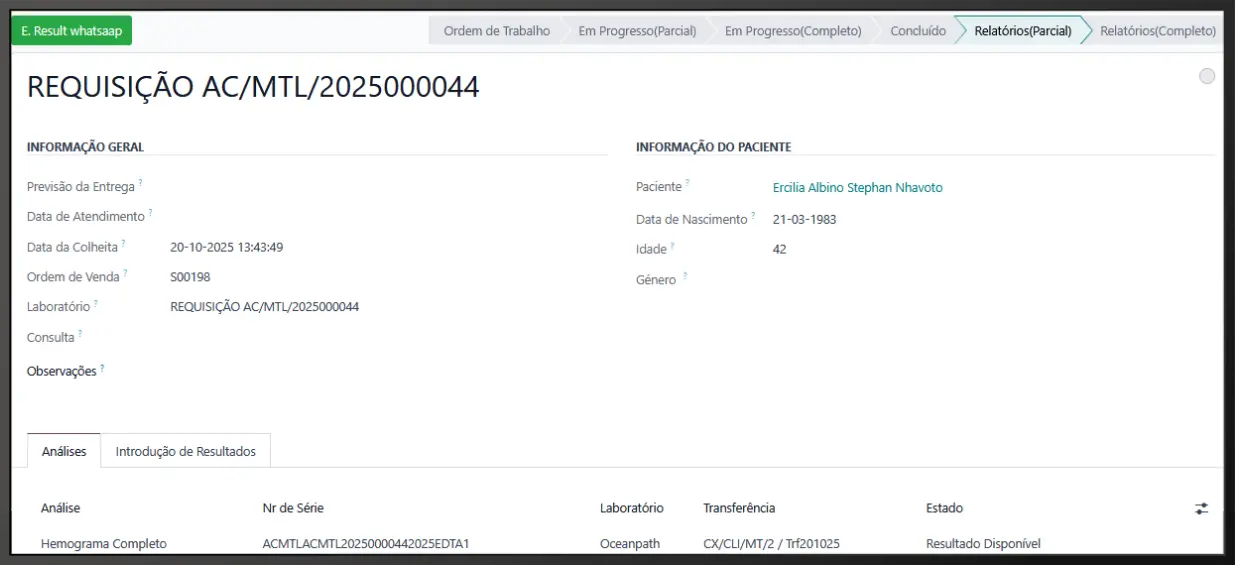The image size is (1235, 565).
Task: Switch to the Análises tab
Action: pos(64,451)
